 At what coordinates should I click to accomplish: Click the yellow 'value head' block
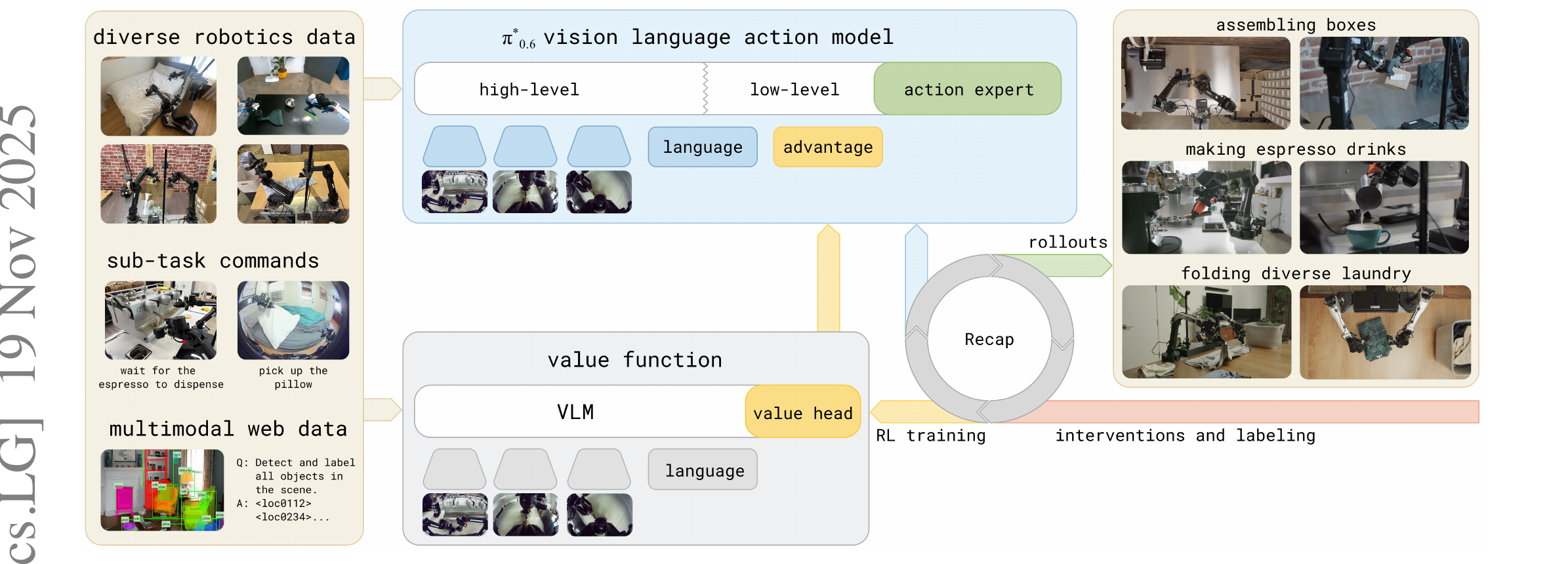point(803,411)
